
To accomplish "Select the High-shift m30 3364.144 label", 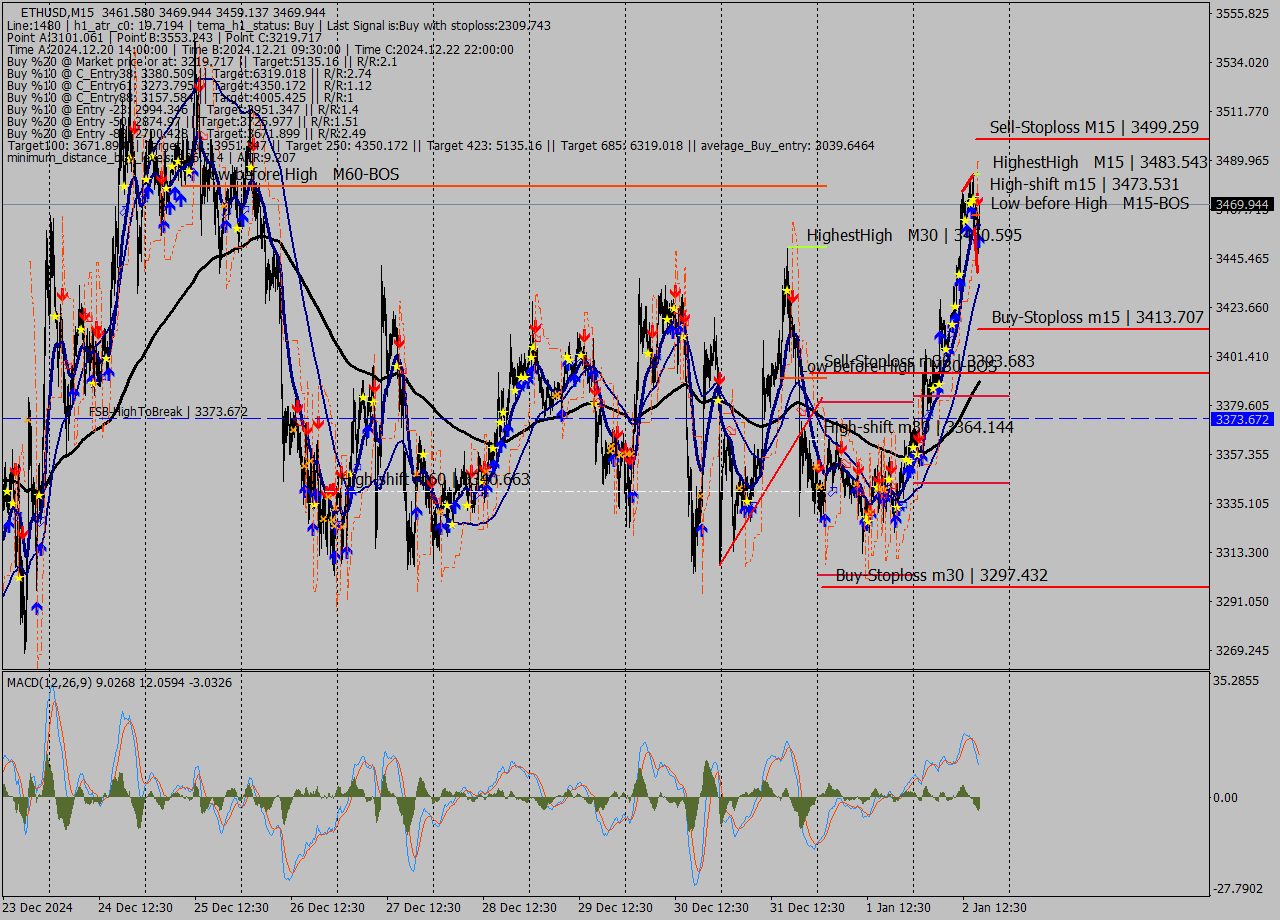I will pyautogui.click(x=918, y=427).
